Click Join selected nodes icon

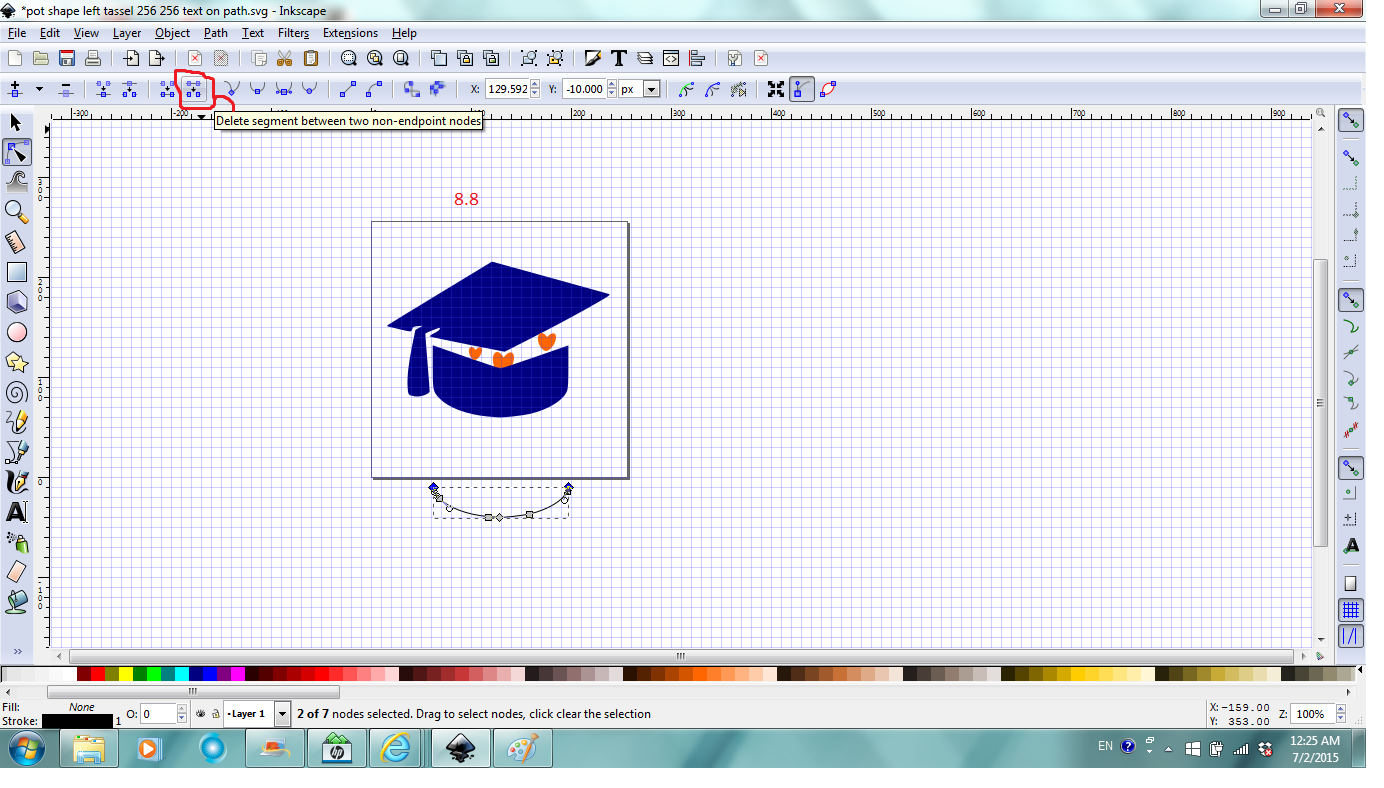[x=103, y=89]
